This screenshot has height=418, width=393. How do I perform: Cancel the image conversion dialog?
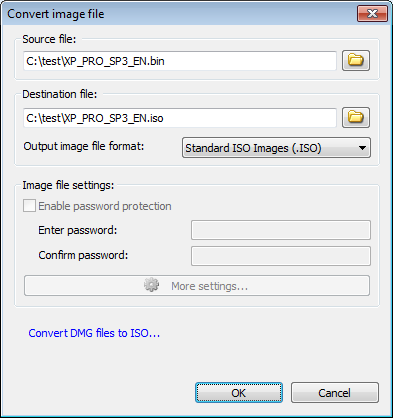coord(335,393)
